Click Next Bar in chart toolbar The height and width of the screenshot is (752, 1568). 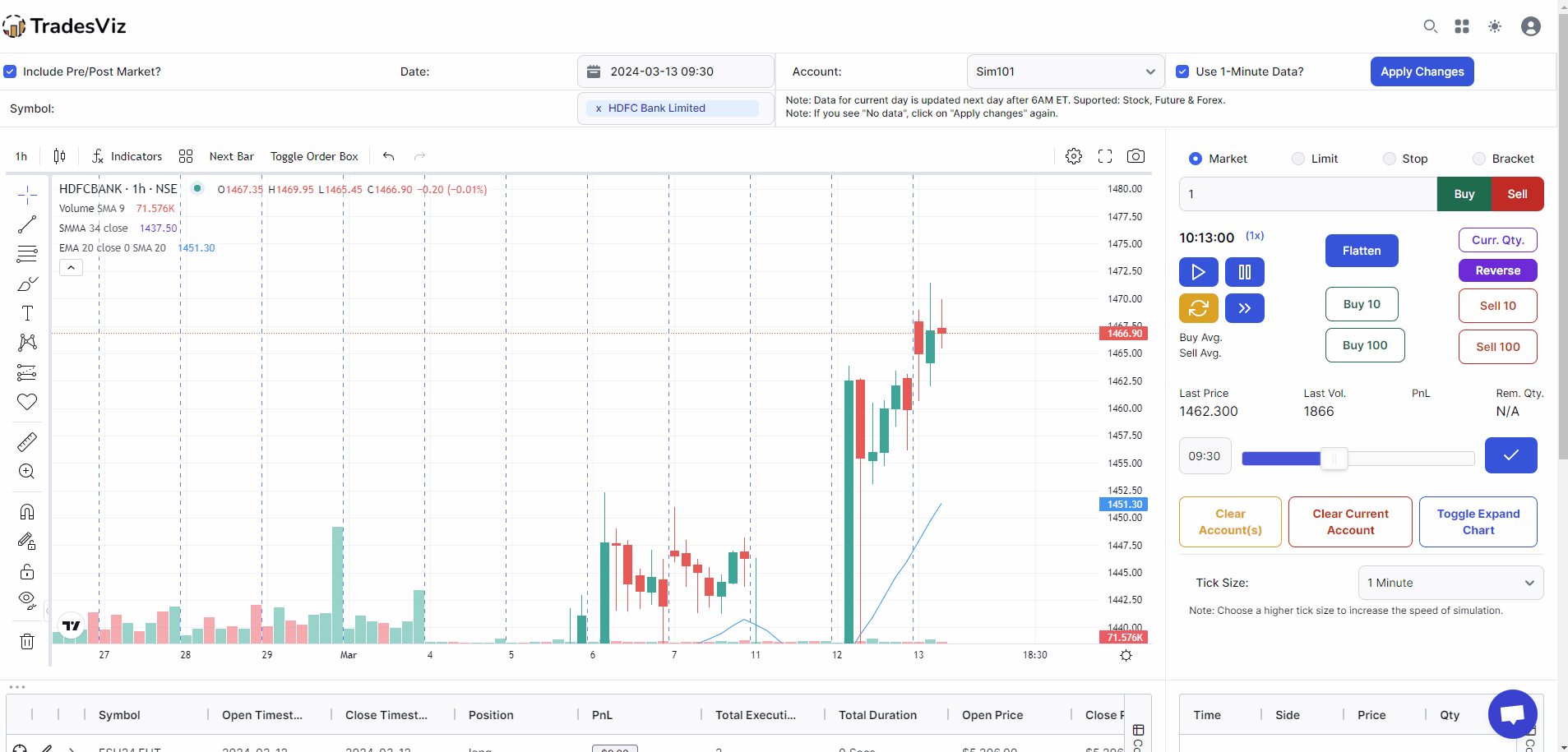[x=232, y=156]
